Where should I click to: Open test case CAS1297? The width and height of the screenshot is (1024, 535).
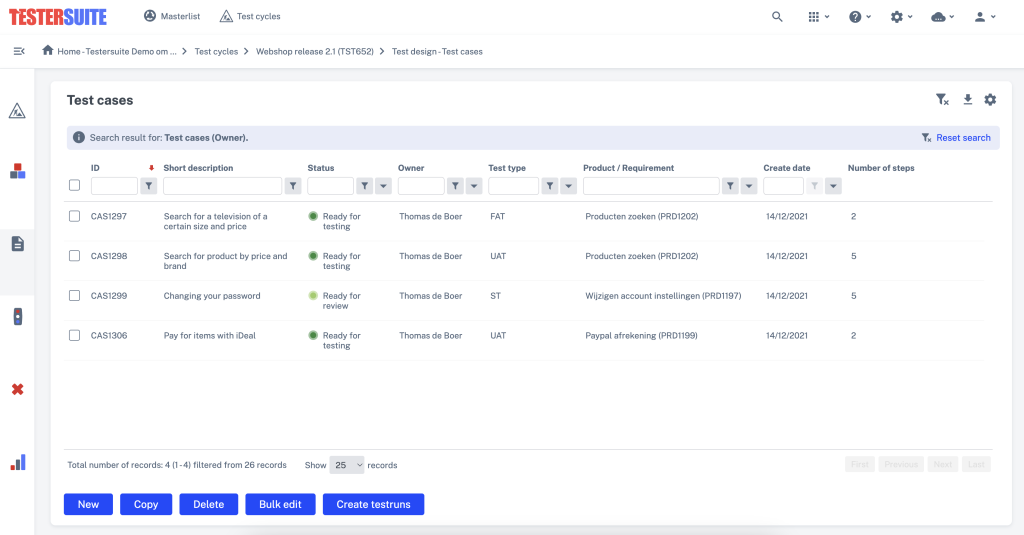pos(108,216)
